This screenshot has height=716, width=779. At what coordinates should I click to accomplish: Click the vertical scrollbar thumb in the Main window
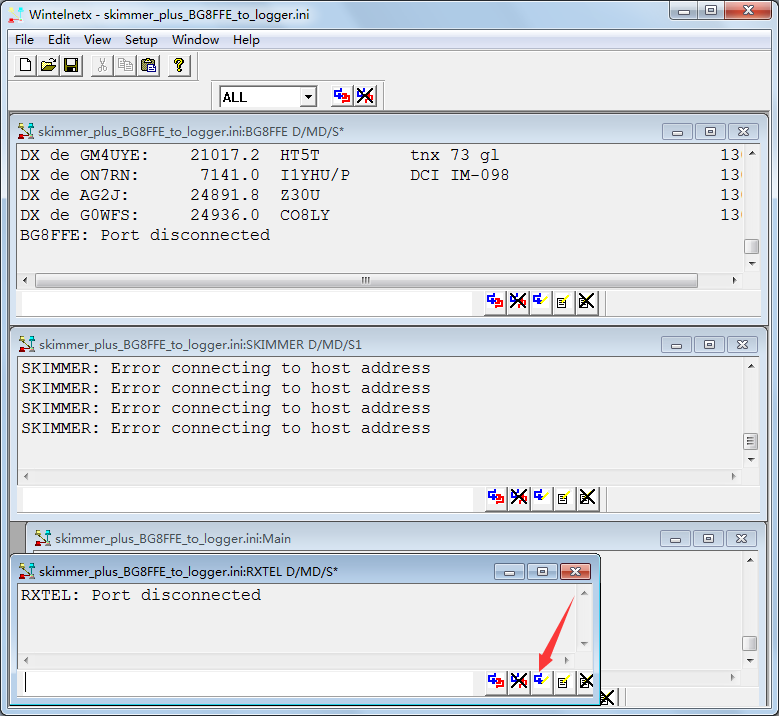point(749,643)
